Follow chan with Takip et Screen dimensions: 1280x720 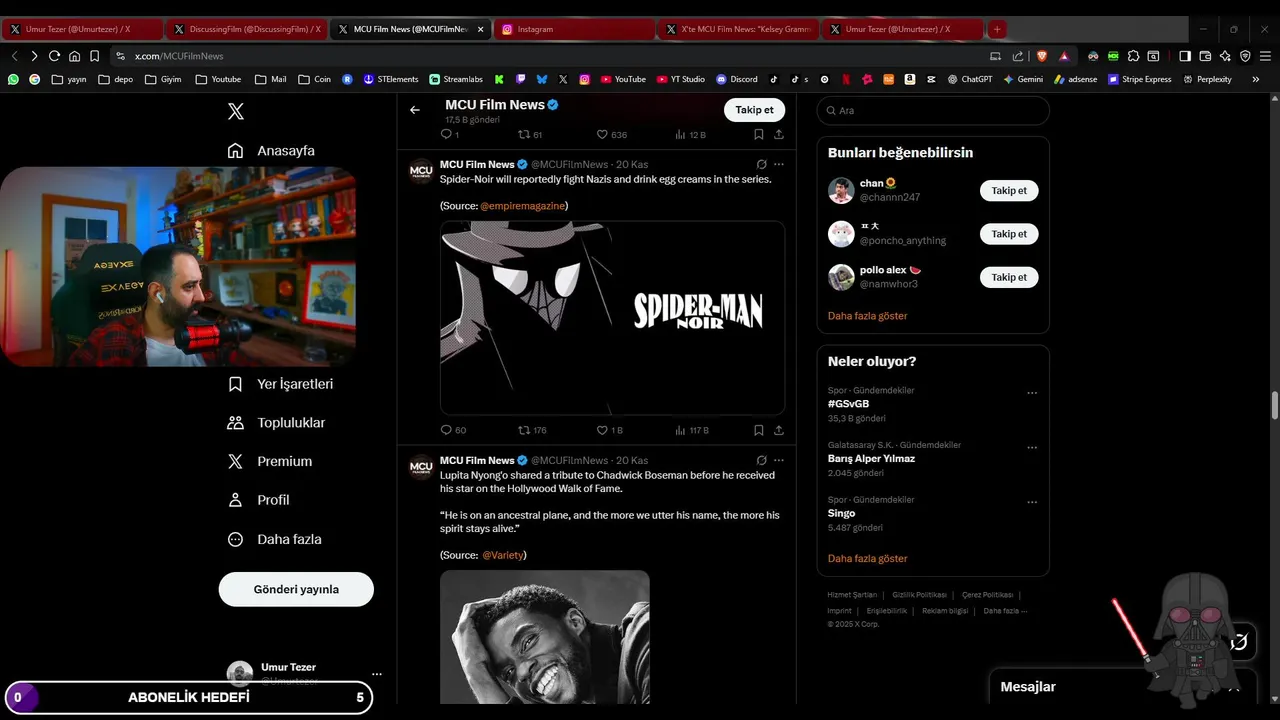pyautogui.click(x=1009, y=190)
